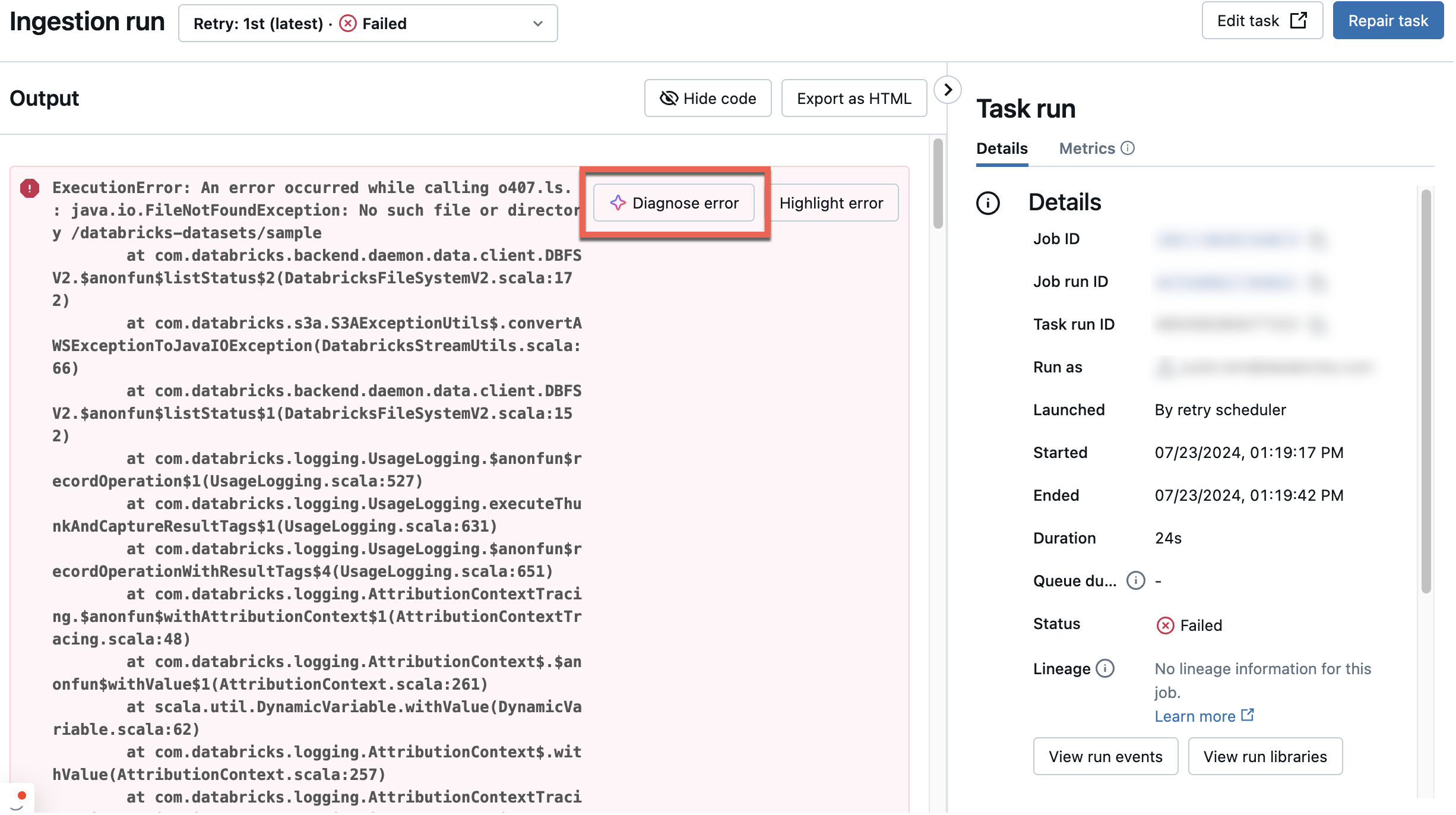
Task: Click the output pane vertical scrollbar
Action: click(938, 184)
